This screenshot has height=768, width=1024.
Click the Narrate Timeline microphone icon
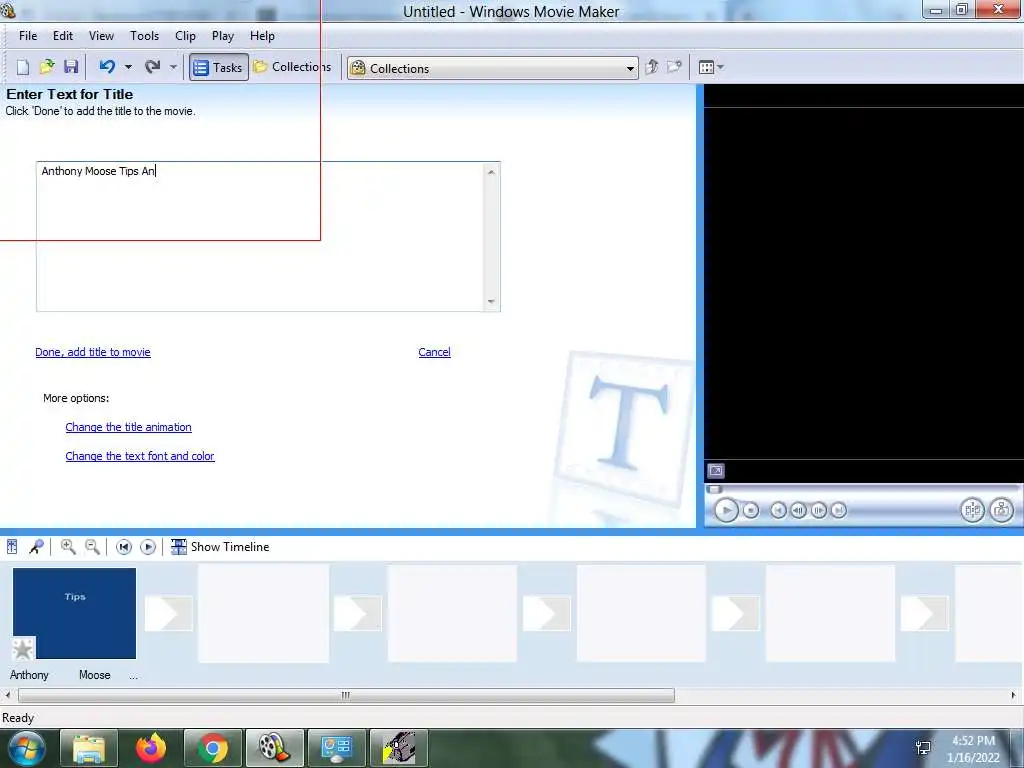37,547
